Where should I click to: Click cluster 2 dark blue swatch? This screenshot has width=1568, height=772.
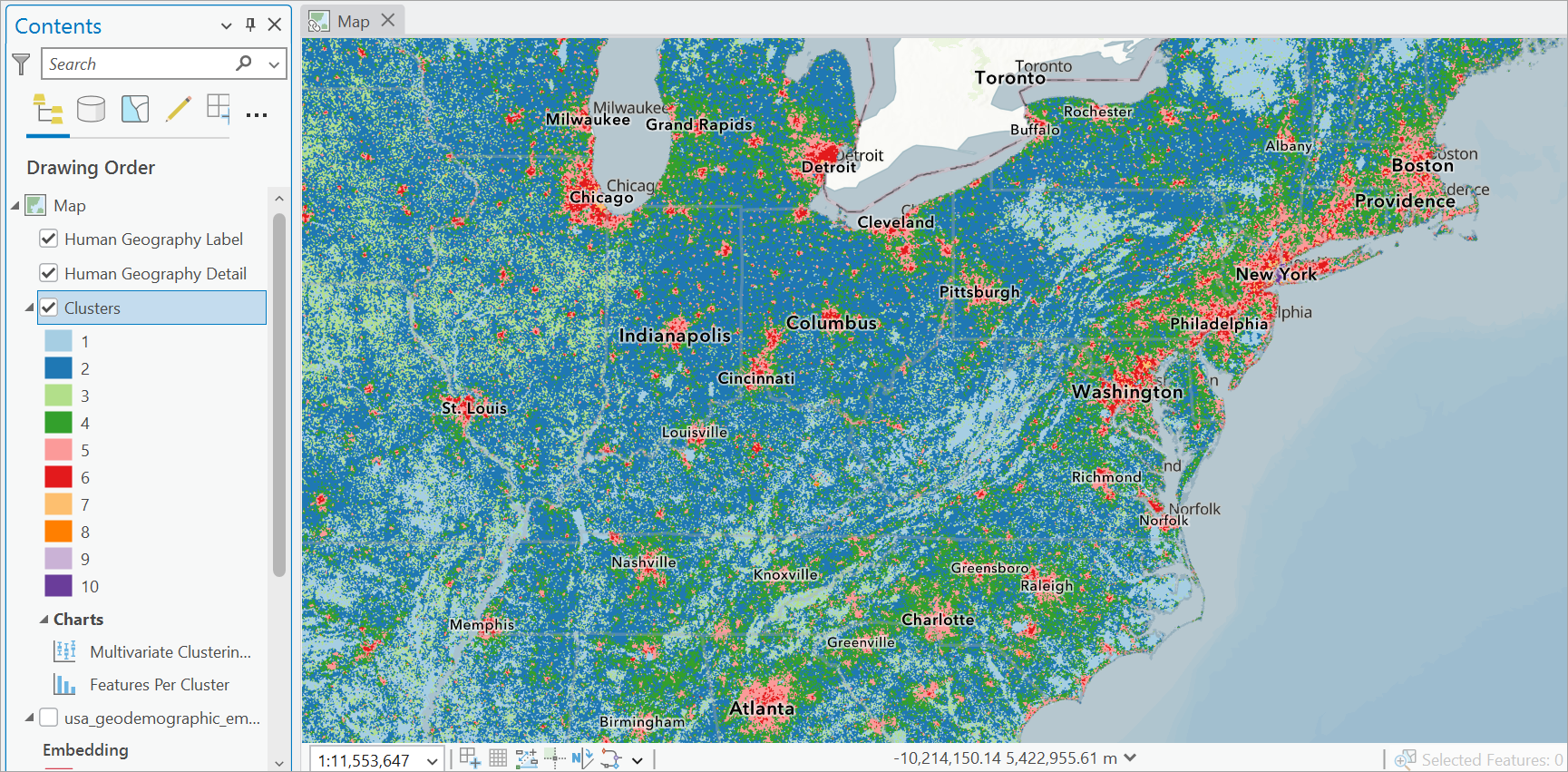(x=58, y=368)
